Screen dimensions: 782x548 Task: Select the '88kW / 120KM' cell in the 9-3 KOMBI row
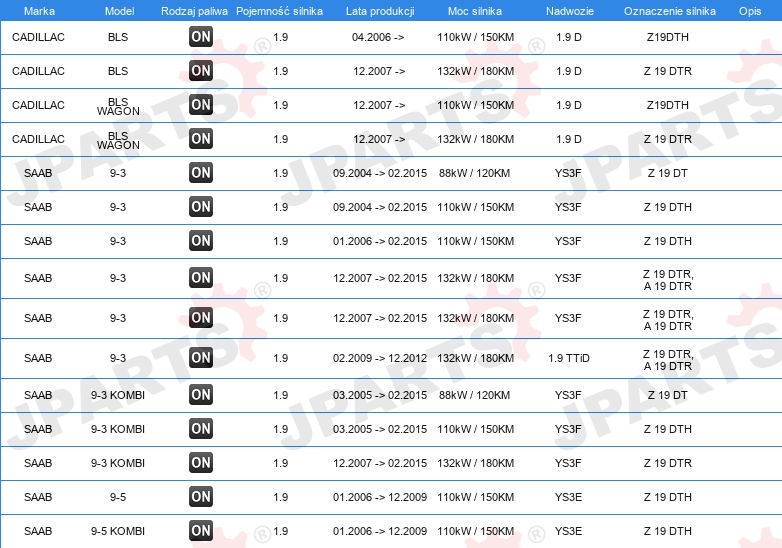[474, 395]
